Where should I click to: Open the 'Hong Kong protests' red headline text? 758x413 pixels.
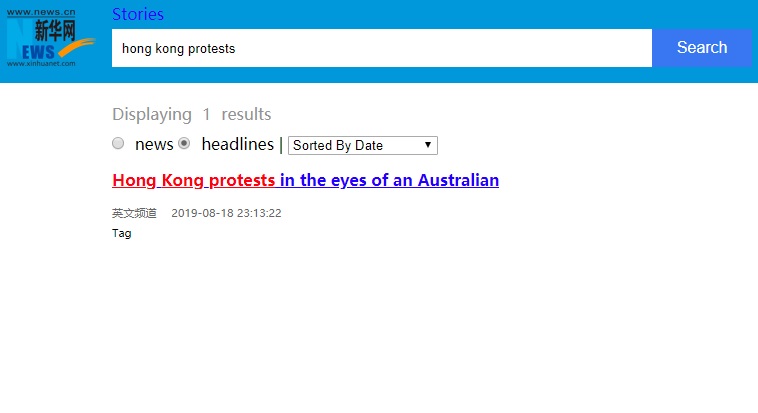pos(193,180)
